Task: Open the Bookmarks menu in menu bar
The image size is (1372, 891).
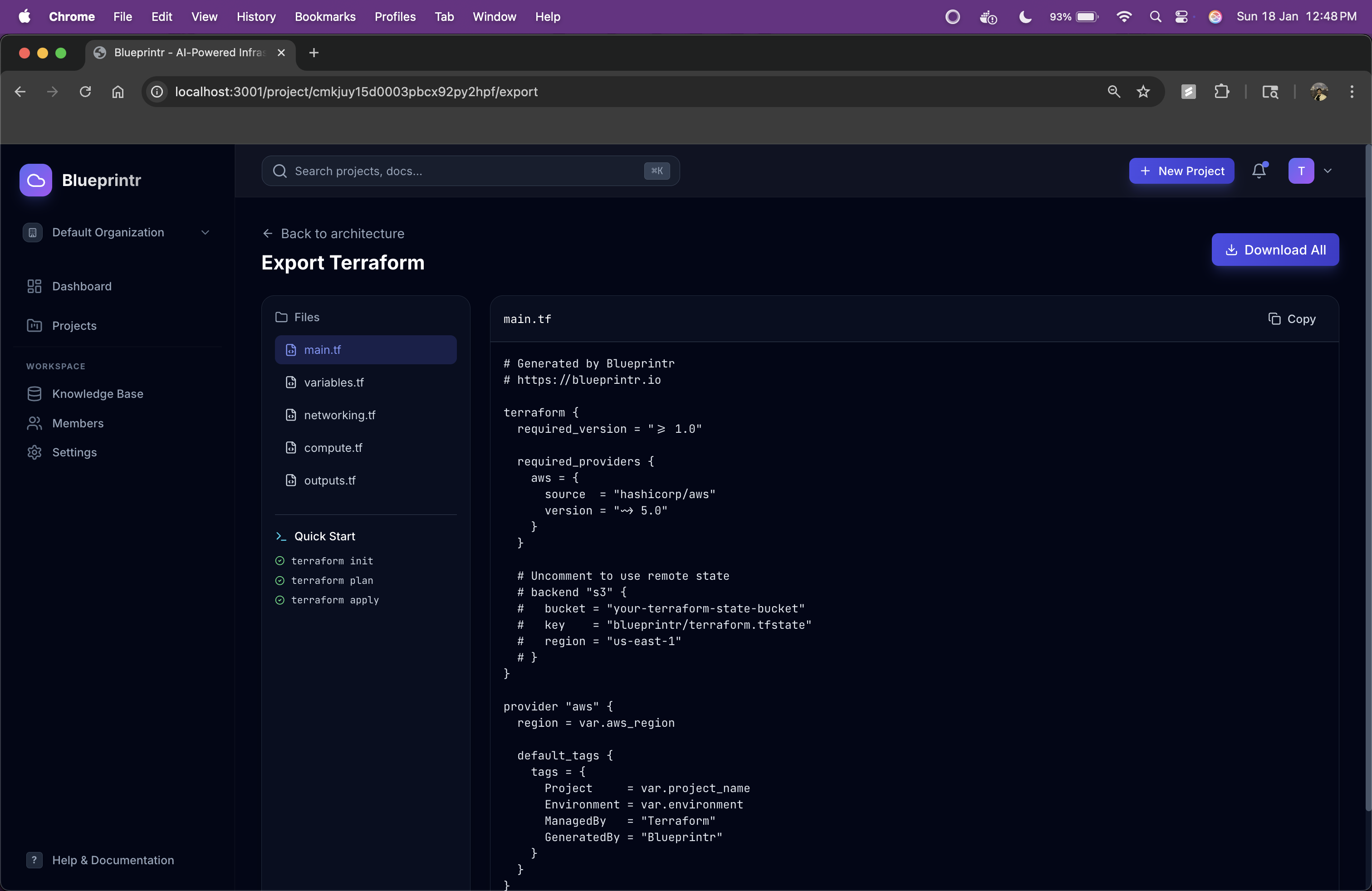Action: click(325, 17)
